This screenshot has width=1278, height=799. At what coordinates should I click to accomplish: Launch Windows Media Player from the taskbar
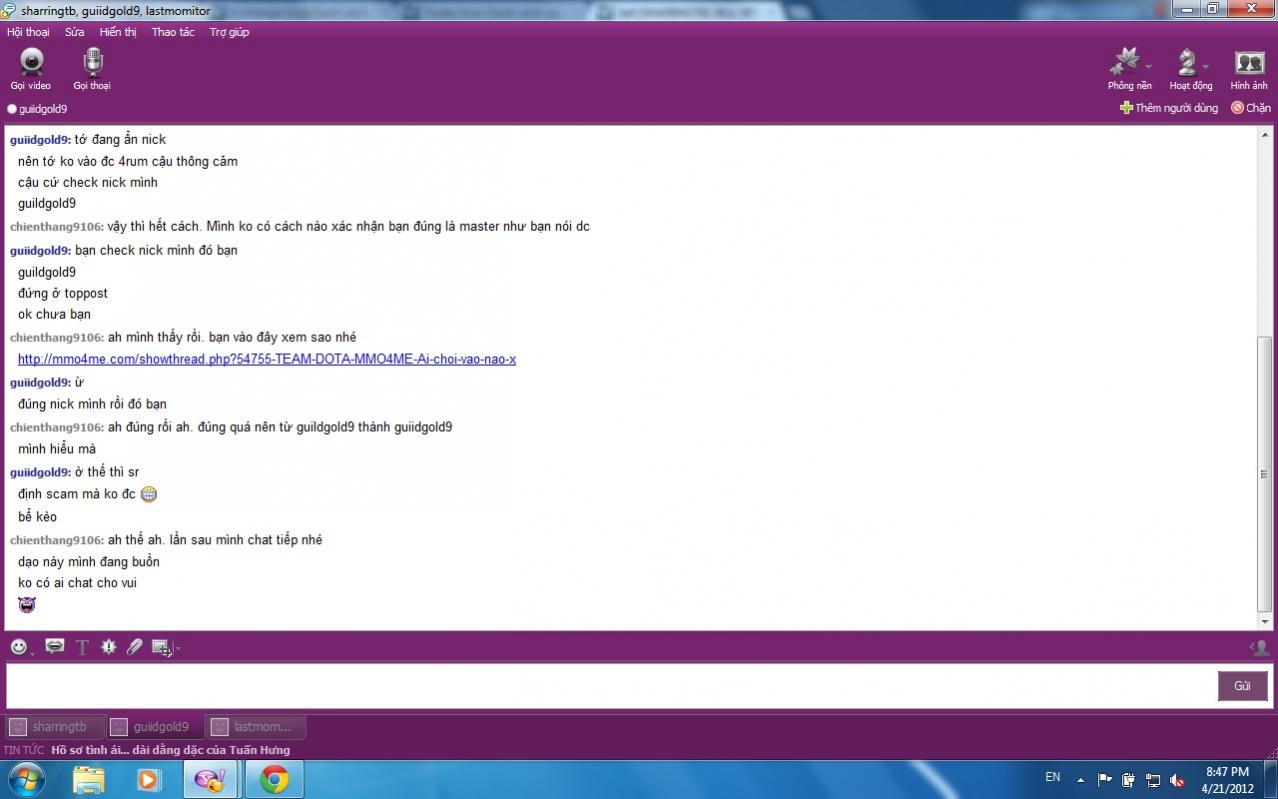click(149, 779)
